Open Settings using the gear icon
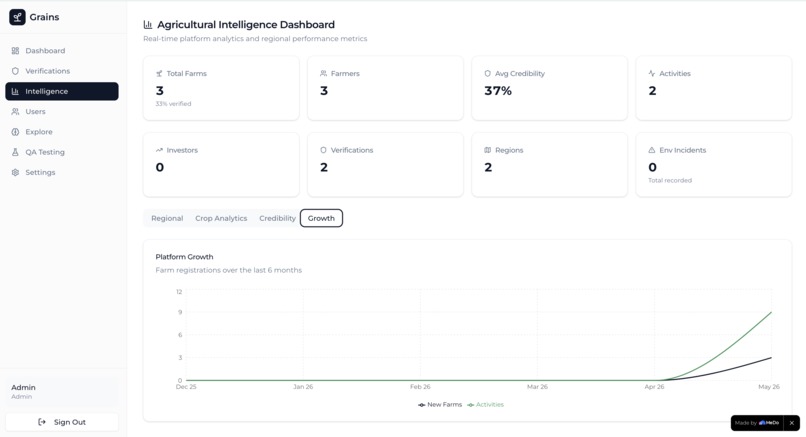The height and width of the screenshot is (437, 806). [x=15, y=173]
